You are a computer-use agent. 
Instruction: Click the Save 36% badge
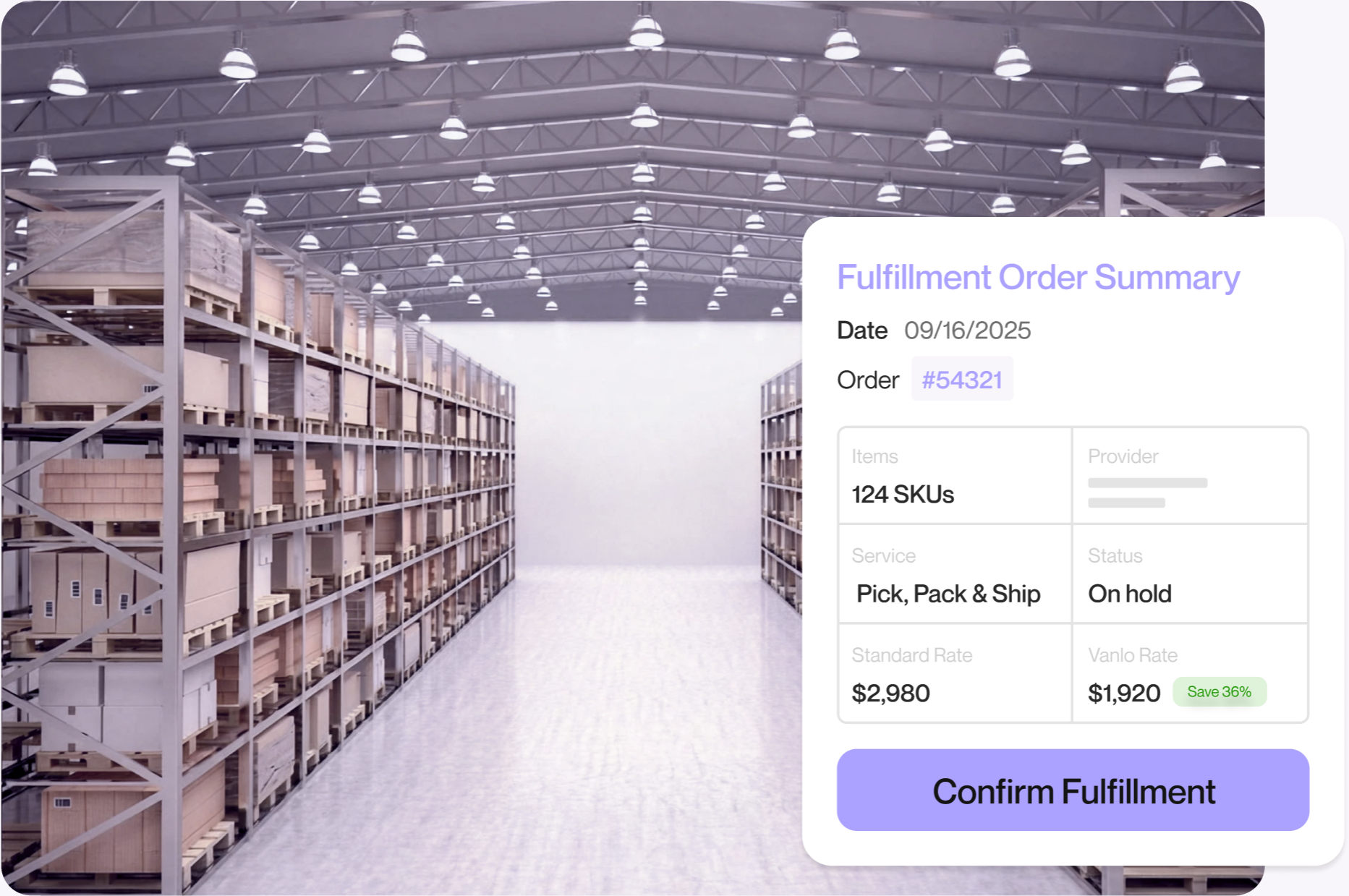point(1219,691)
